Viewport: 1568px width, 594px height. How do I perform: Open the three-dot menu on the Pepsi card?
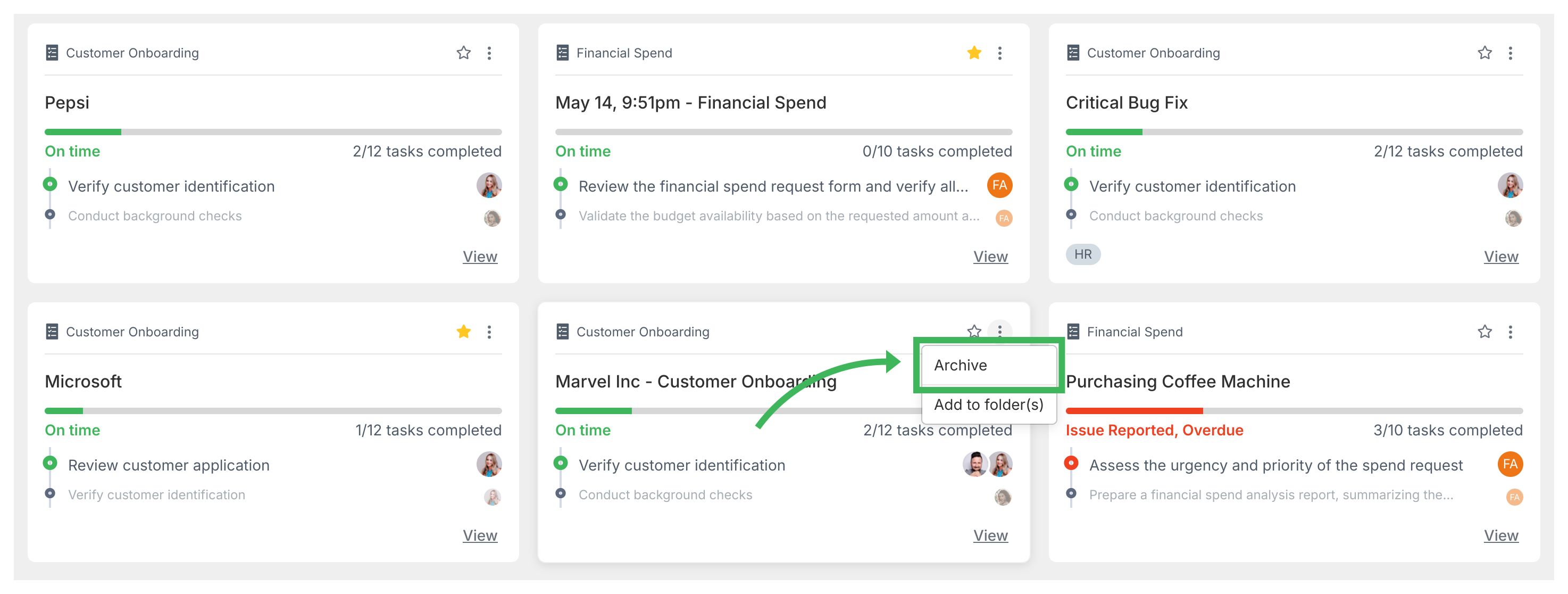489,53
